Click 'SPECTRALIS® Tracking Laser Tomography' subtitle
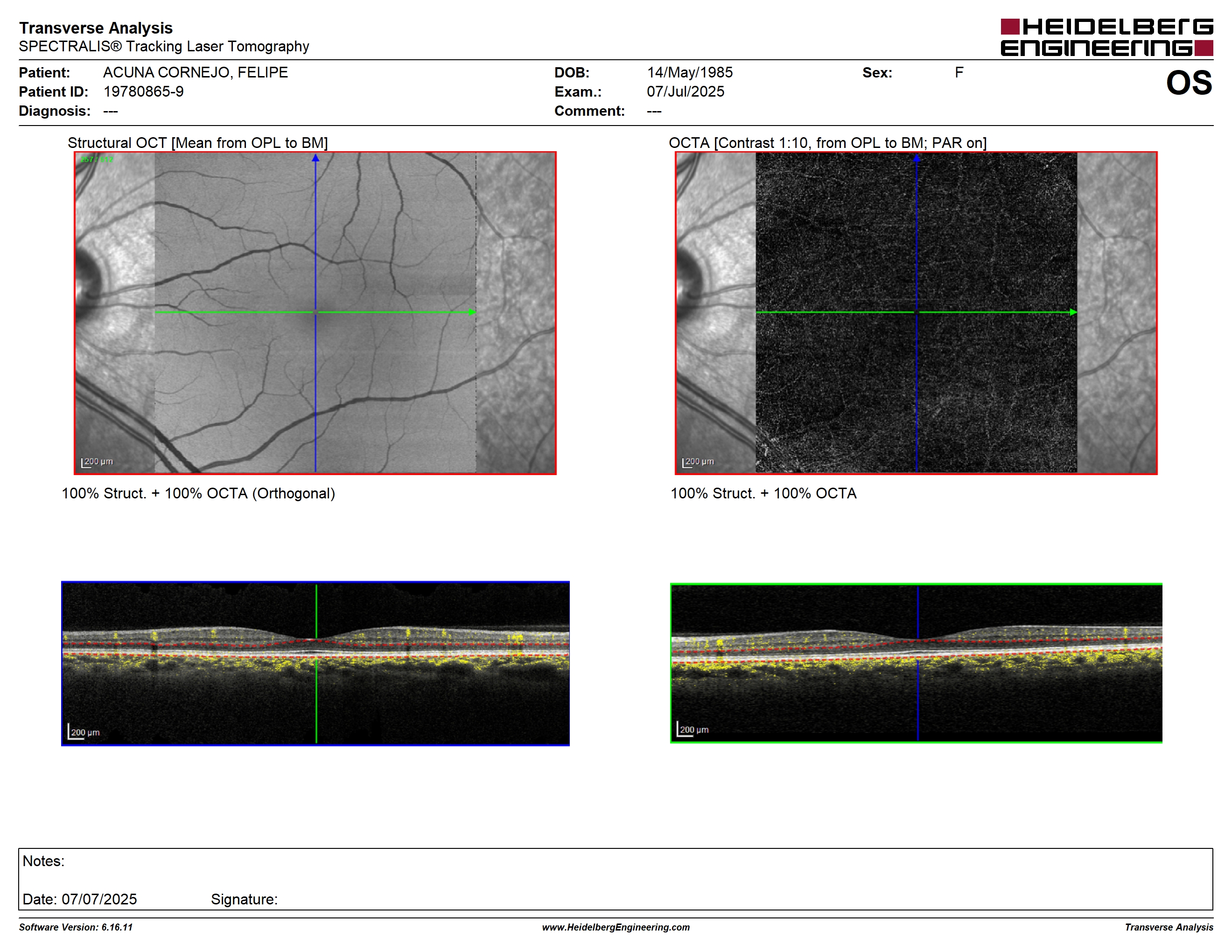 tap(164, 46)
